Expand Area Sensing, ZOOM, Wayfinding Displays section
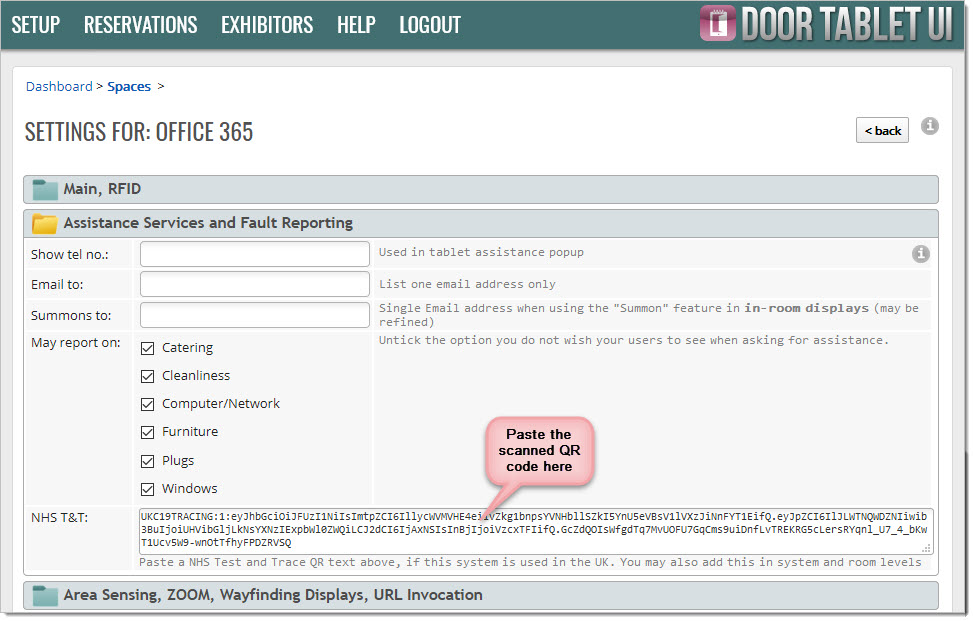Image resolution: width=973 pixels, height=621 pixels. pos(480,596)
